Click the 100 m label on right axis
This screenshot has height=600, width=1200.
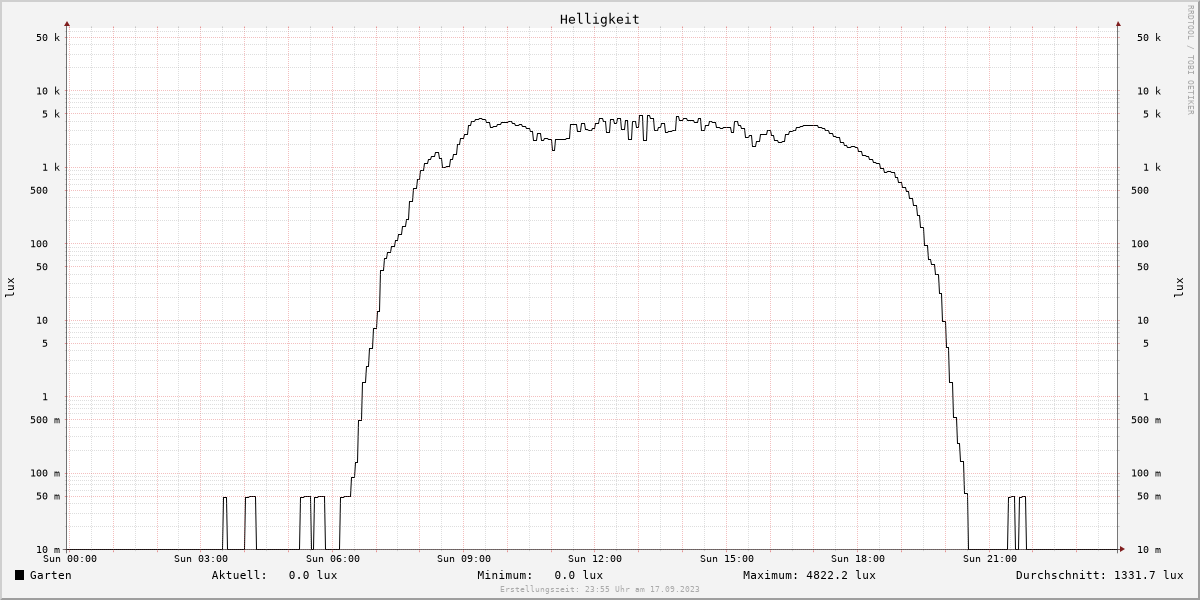(1146, 473)
